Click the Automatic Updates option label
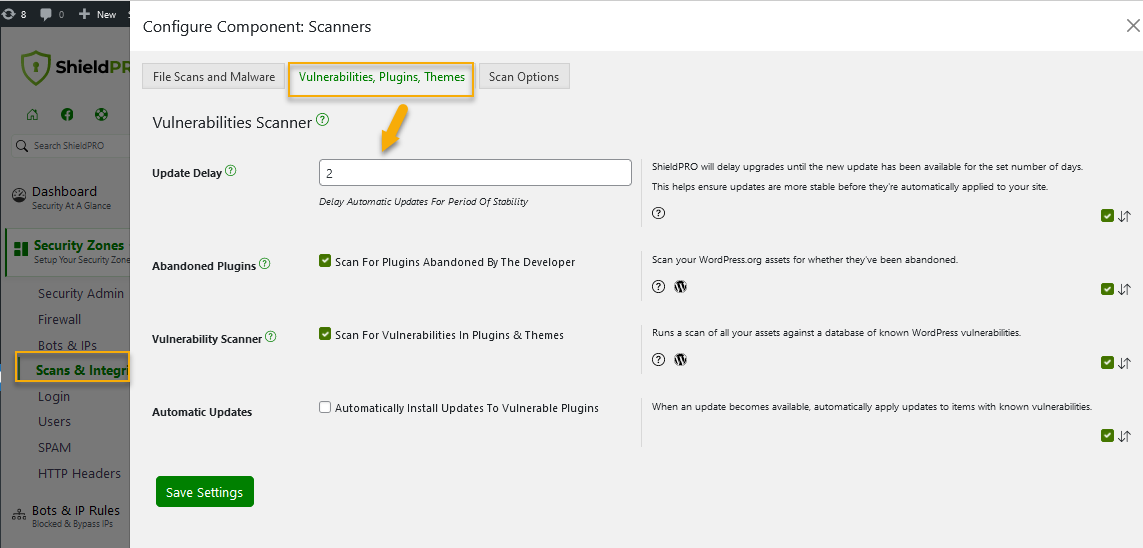 (x=202, y=412)
